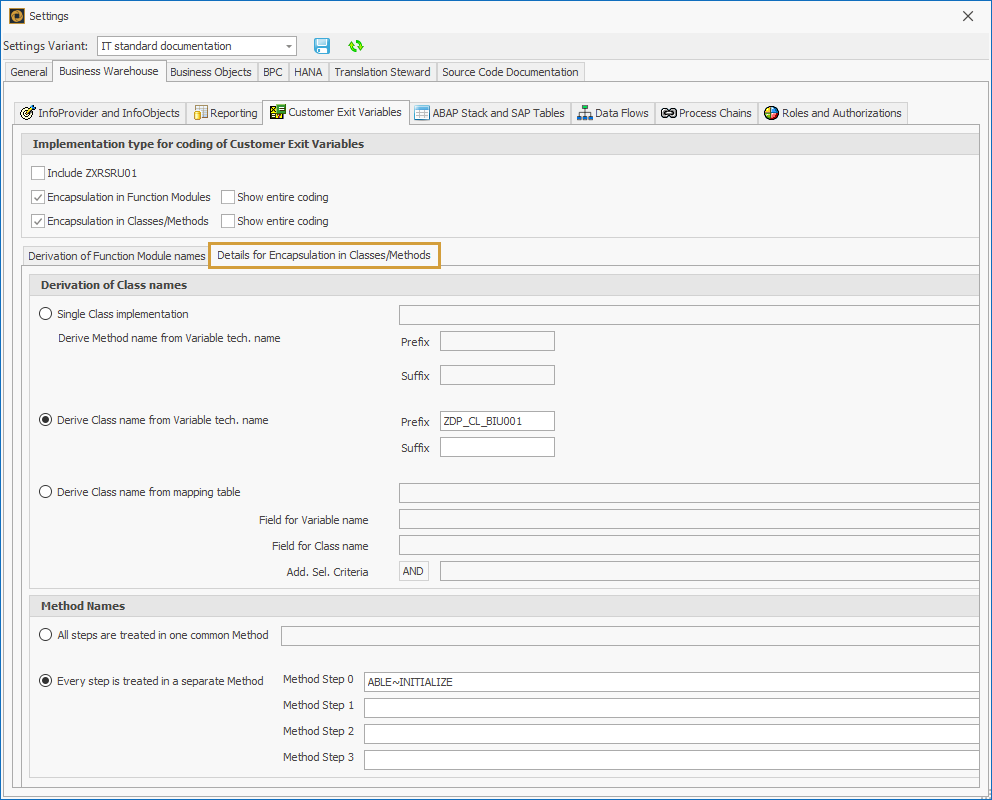Select the Single Class implementation option
This screenshot has height=800, width=992.
45,313
